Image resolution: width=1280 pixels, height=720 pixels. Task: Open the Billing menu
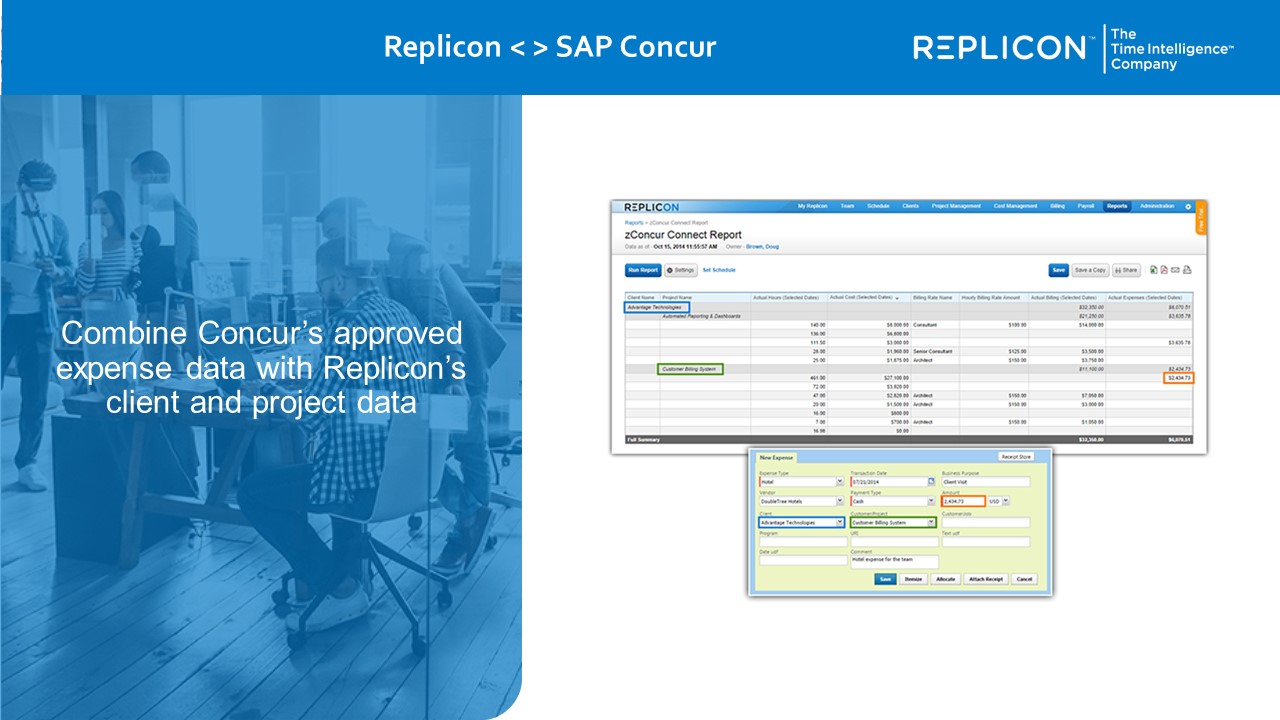1057,206
